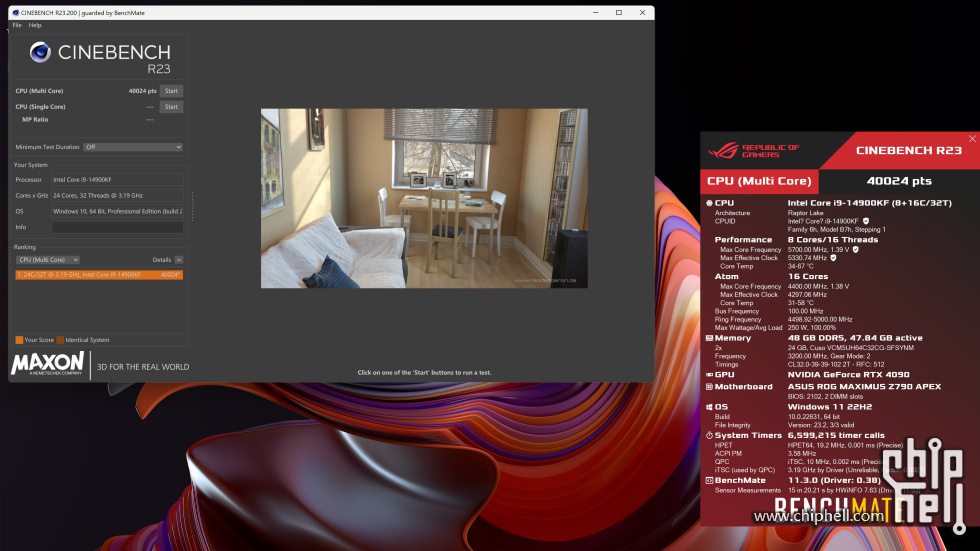Click the panel resize handle beside system info
This screenshot has height=551, width=980.
192,207
